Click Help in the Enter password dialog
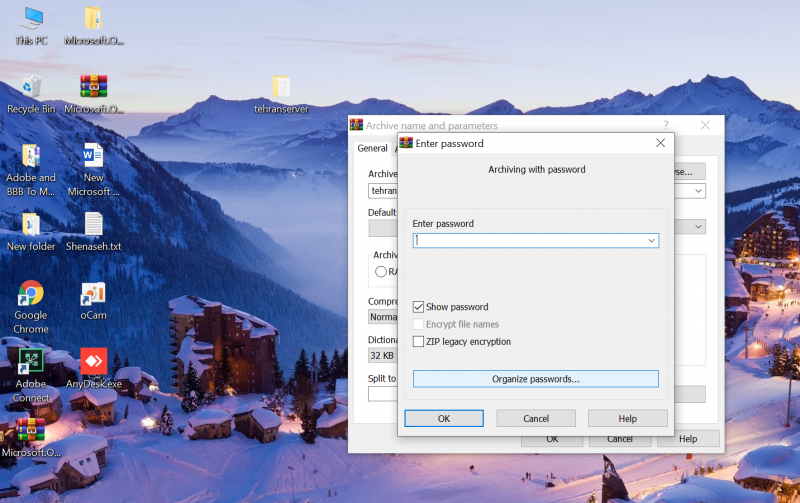This screenshot has height=503, width=800. point(627,418)
